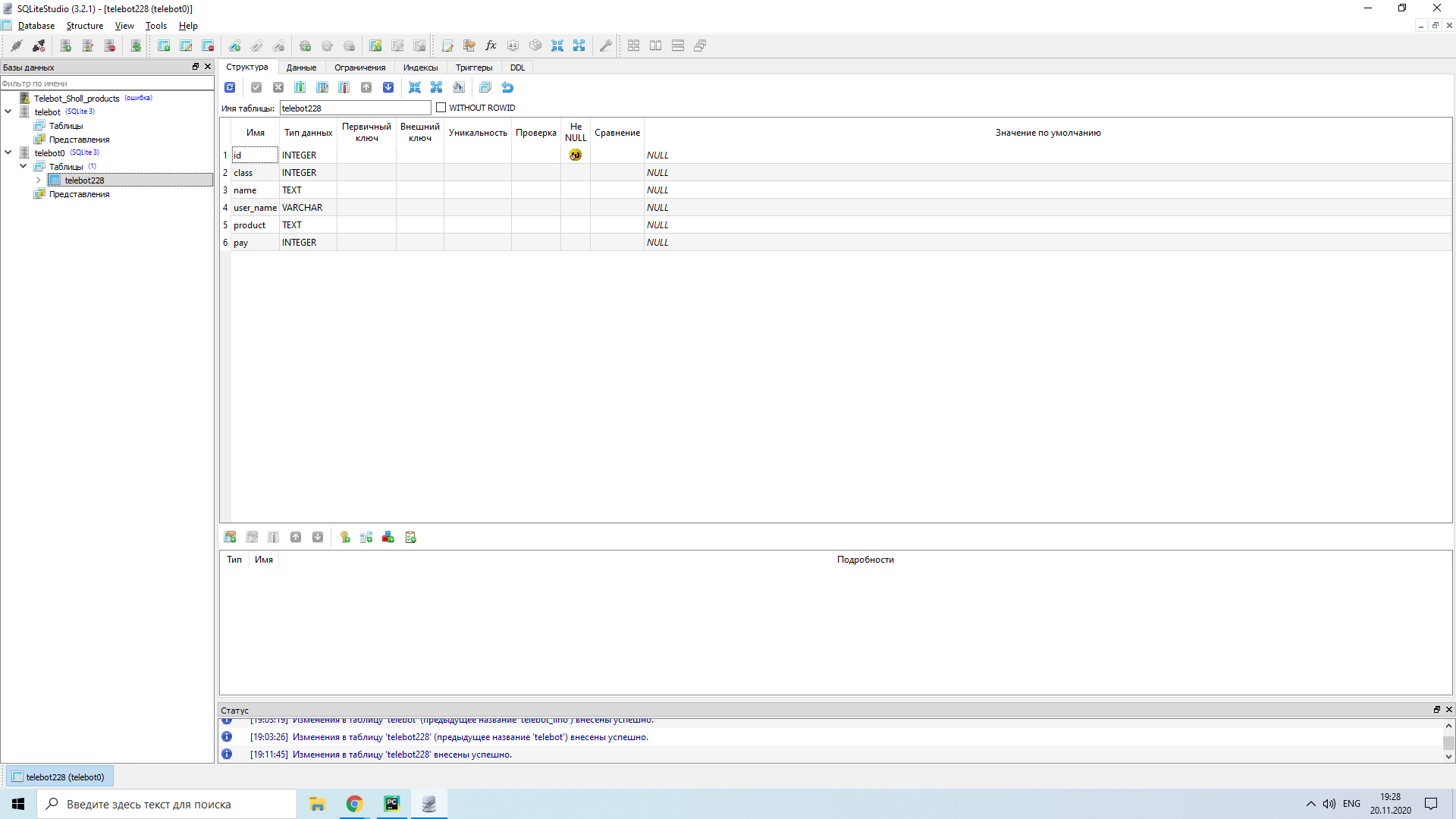Switch to the Ограничения tab
The height and width of the screenshot is (819, 1456).
[x=360, y=67]
